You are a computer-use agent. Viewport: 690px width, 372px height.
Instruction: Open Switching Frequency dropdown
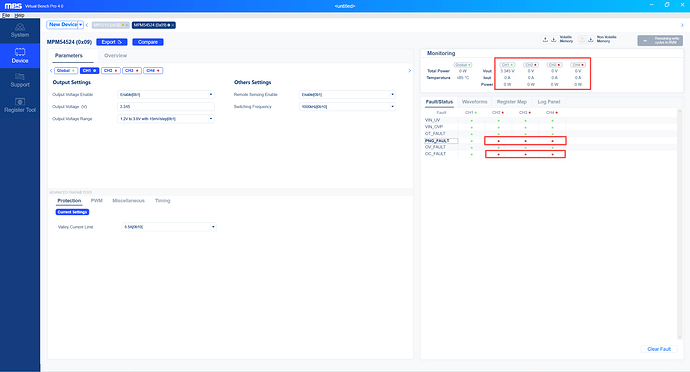click(x=347, y=107)
